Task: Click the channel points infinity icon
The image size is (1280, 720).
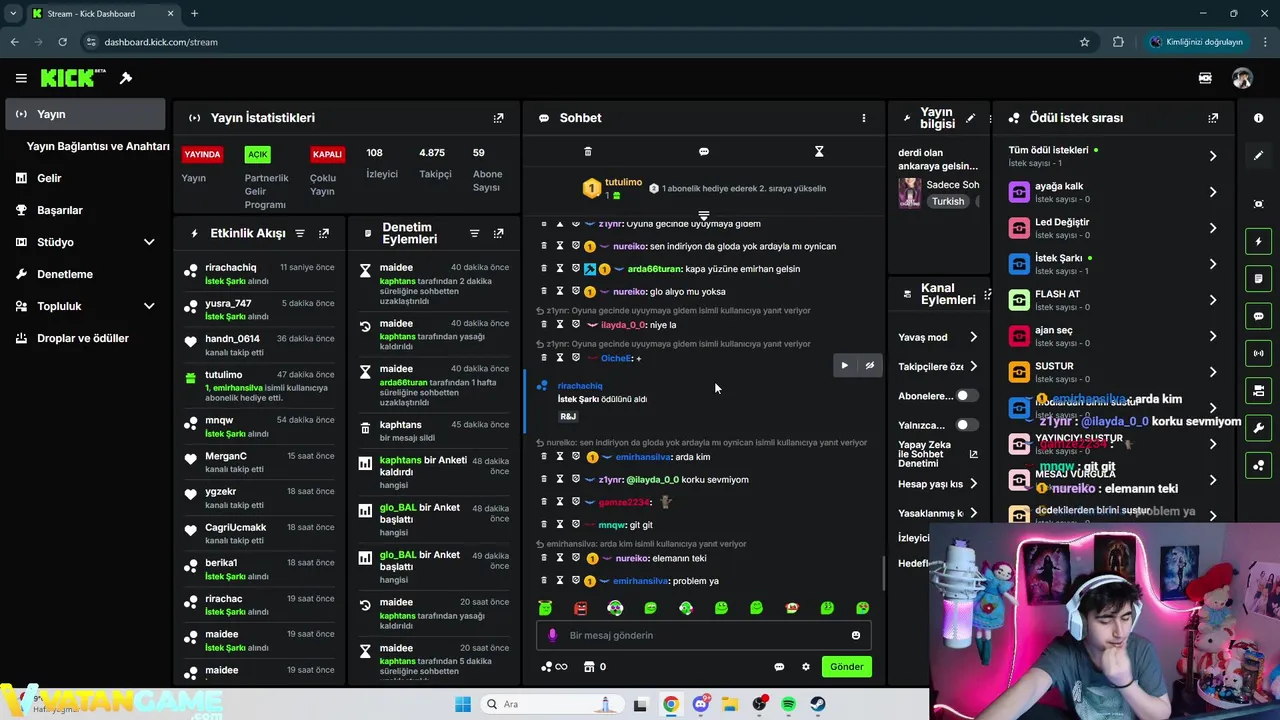Action: coord(554,667)
